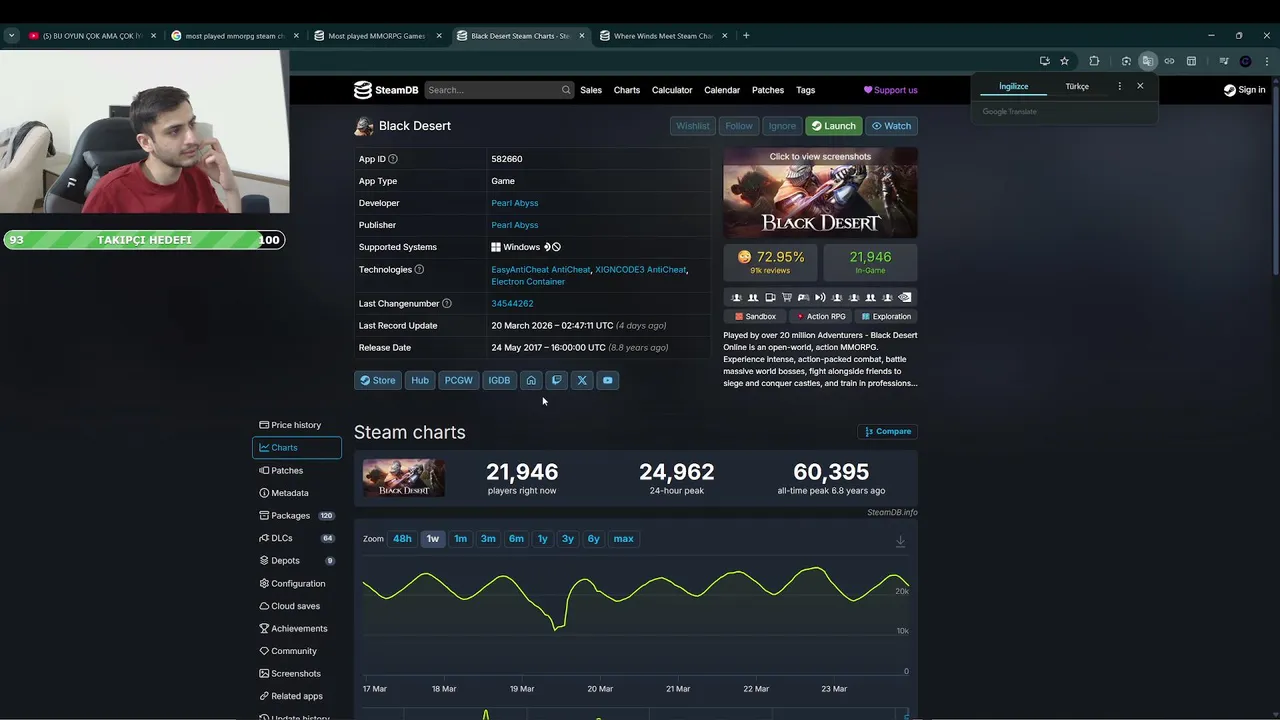Click the trading cards category icon
The image size is (1280, 720).
point(770,297)
